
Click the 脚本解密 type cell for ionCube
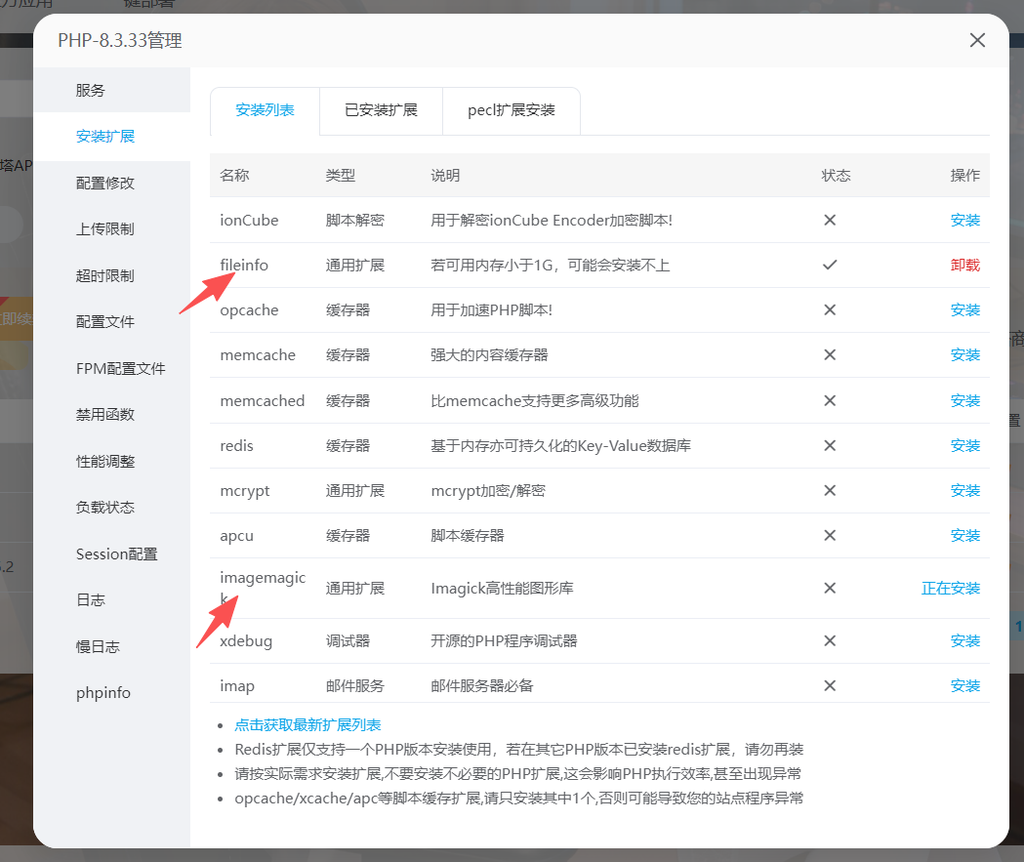[x=355, y=221]
